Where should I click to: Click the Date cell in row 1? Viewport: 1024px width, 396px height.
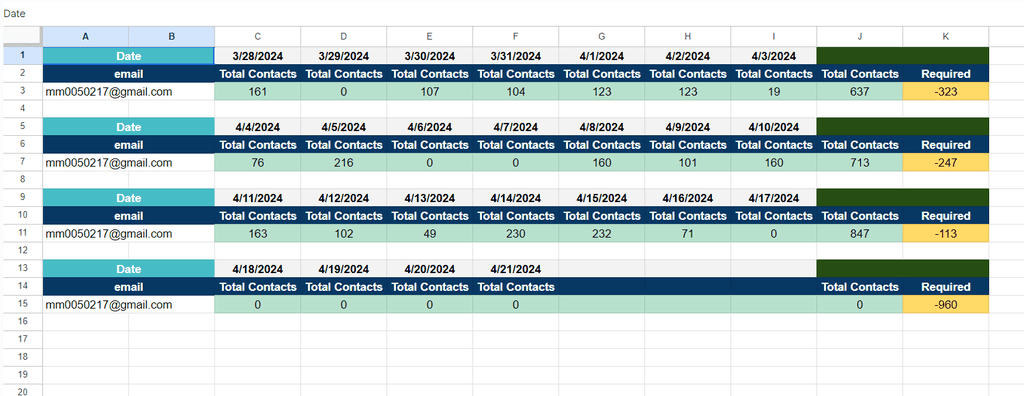point(128,56)
